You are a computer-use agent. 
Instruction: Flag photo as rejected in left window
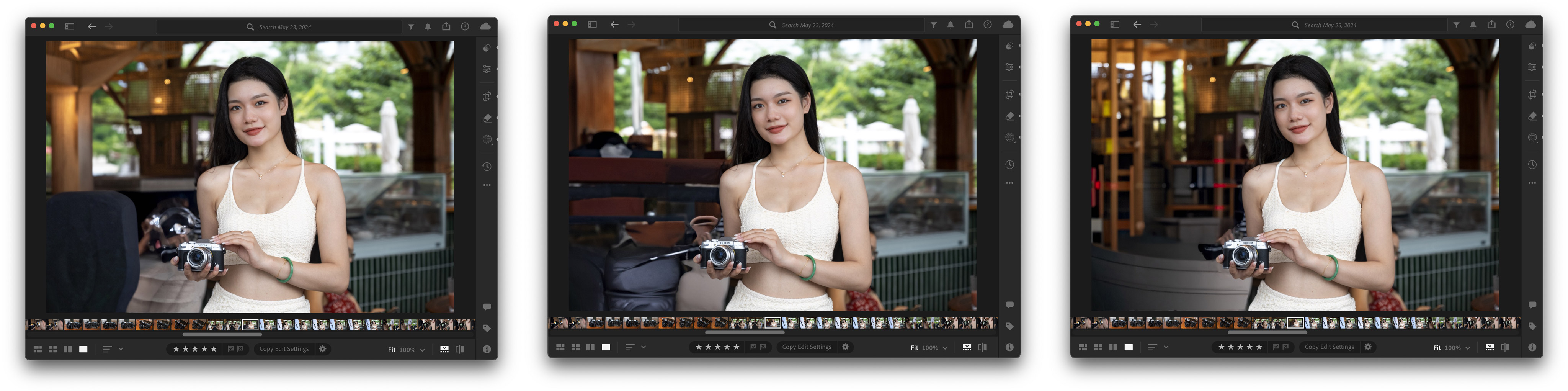click(x=240, y=350)
